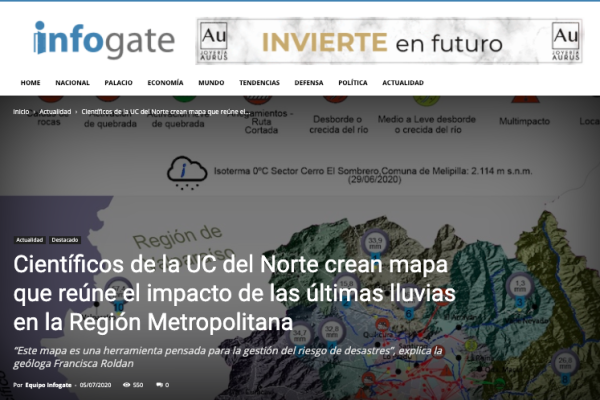
Task: Open the Actualidad category tag
Action: click(29, 240)
